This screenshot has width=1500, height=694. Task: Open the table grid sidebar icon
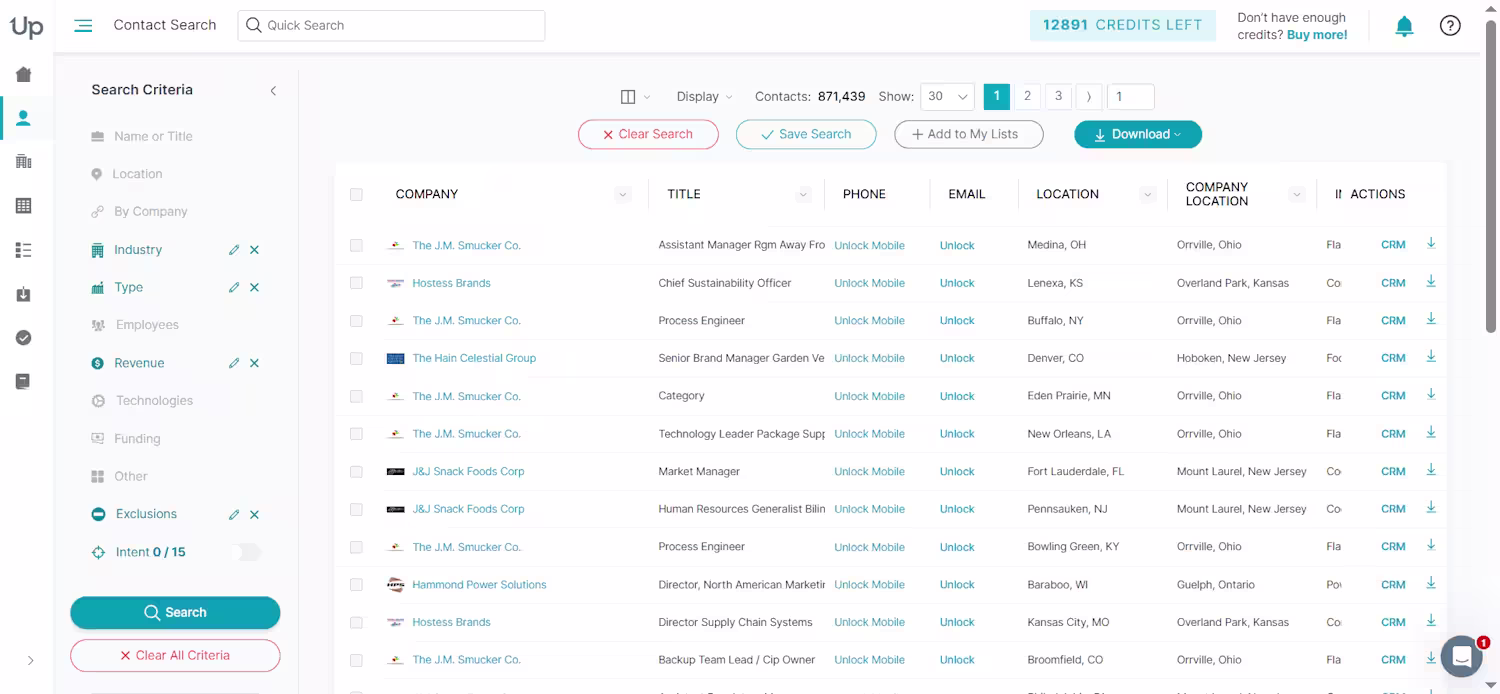coord(24,205)
